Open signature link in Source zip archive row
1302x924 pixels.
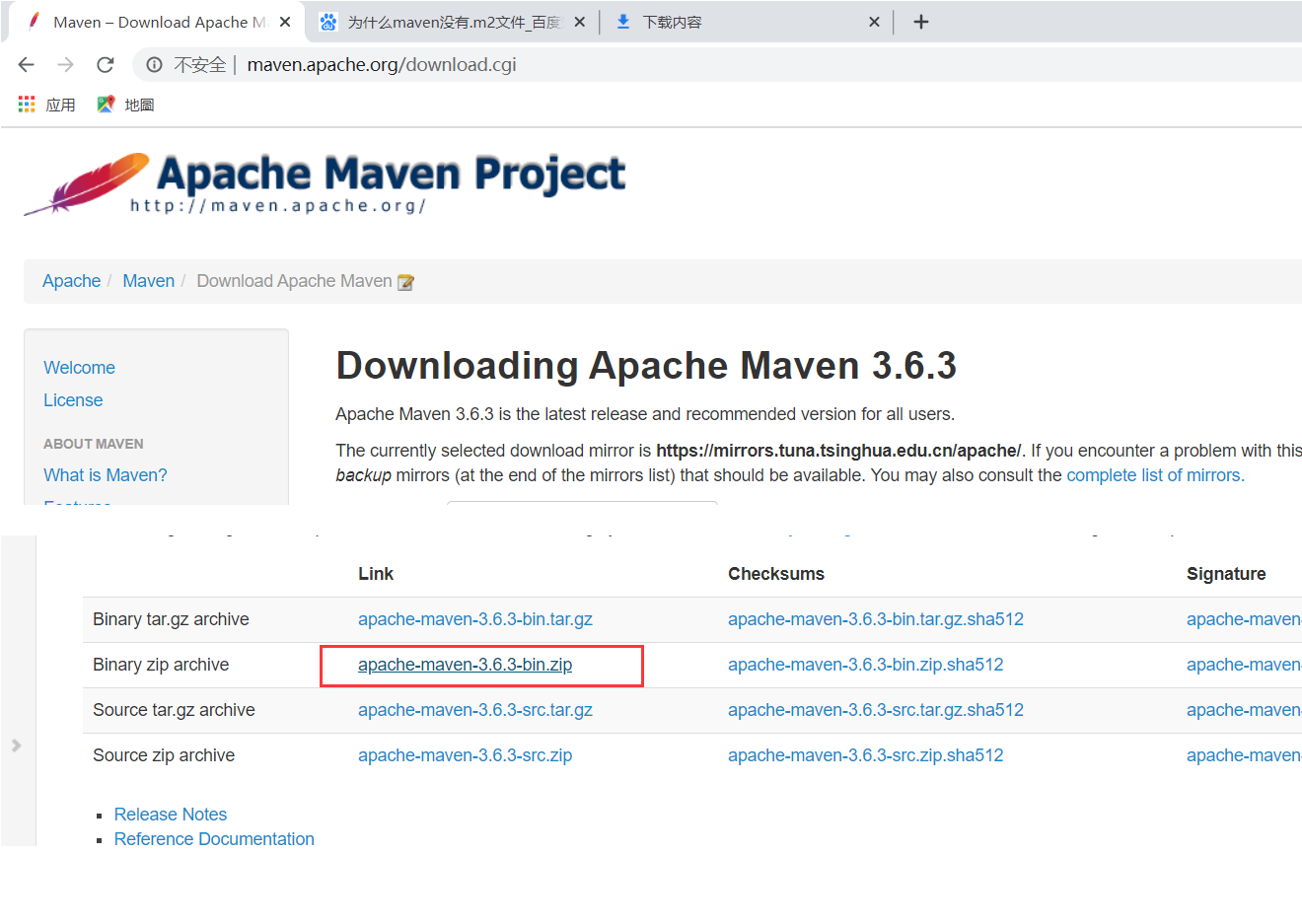point(1244,755)
